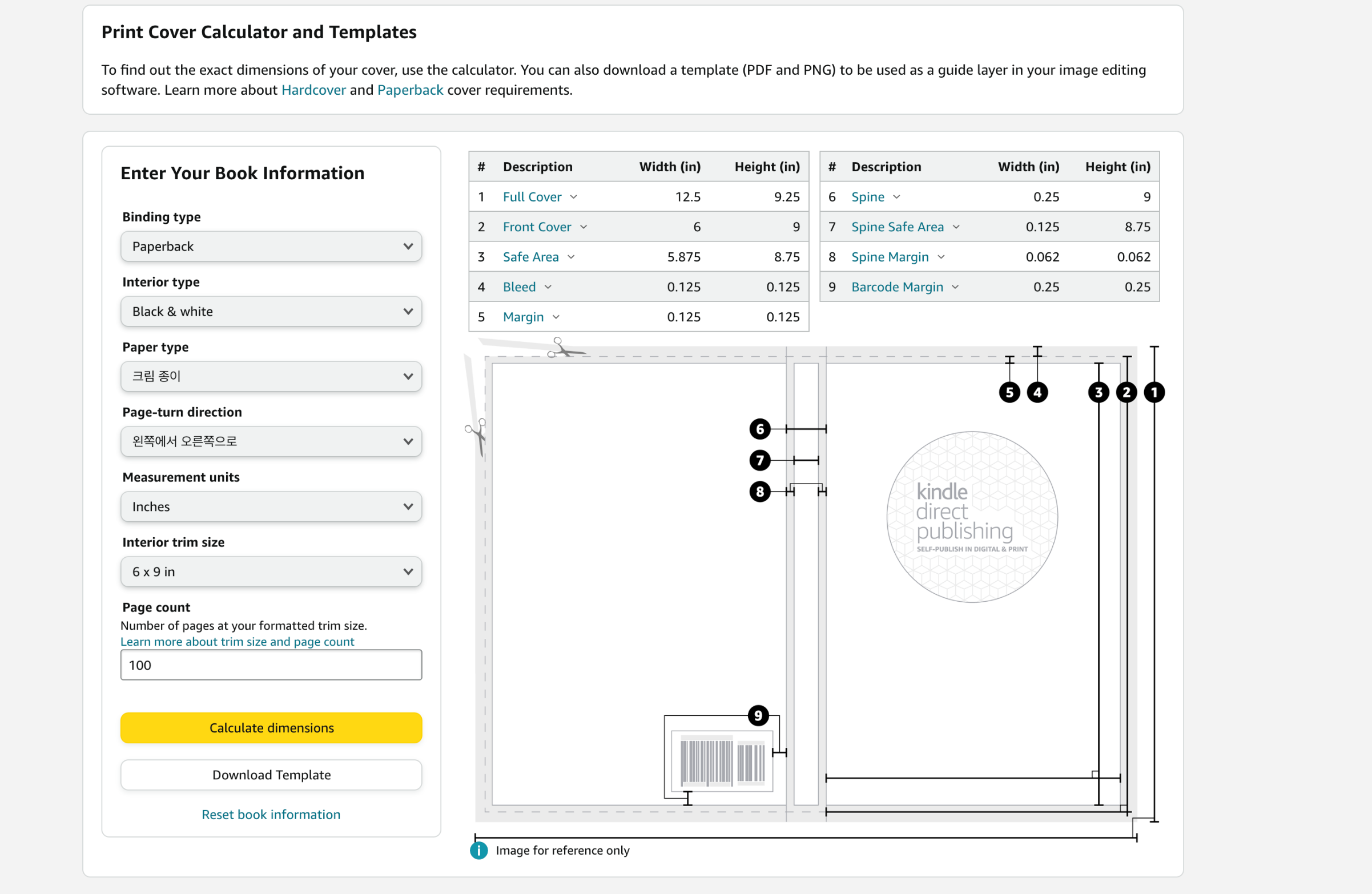Click the Kindle Direct Publishing logo circle
1372x894 pixels.
coord(972,517)
